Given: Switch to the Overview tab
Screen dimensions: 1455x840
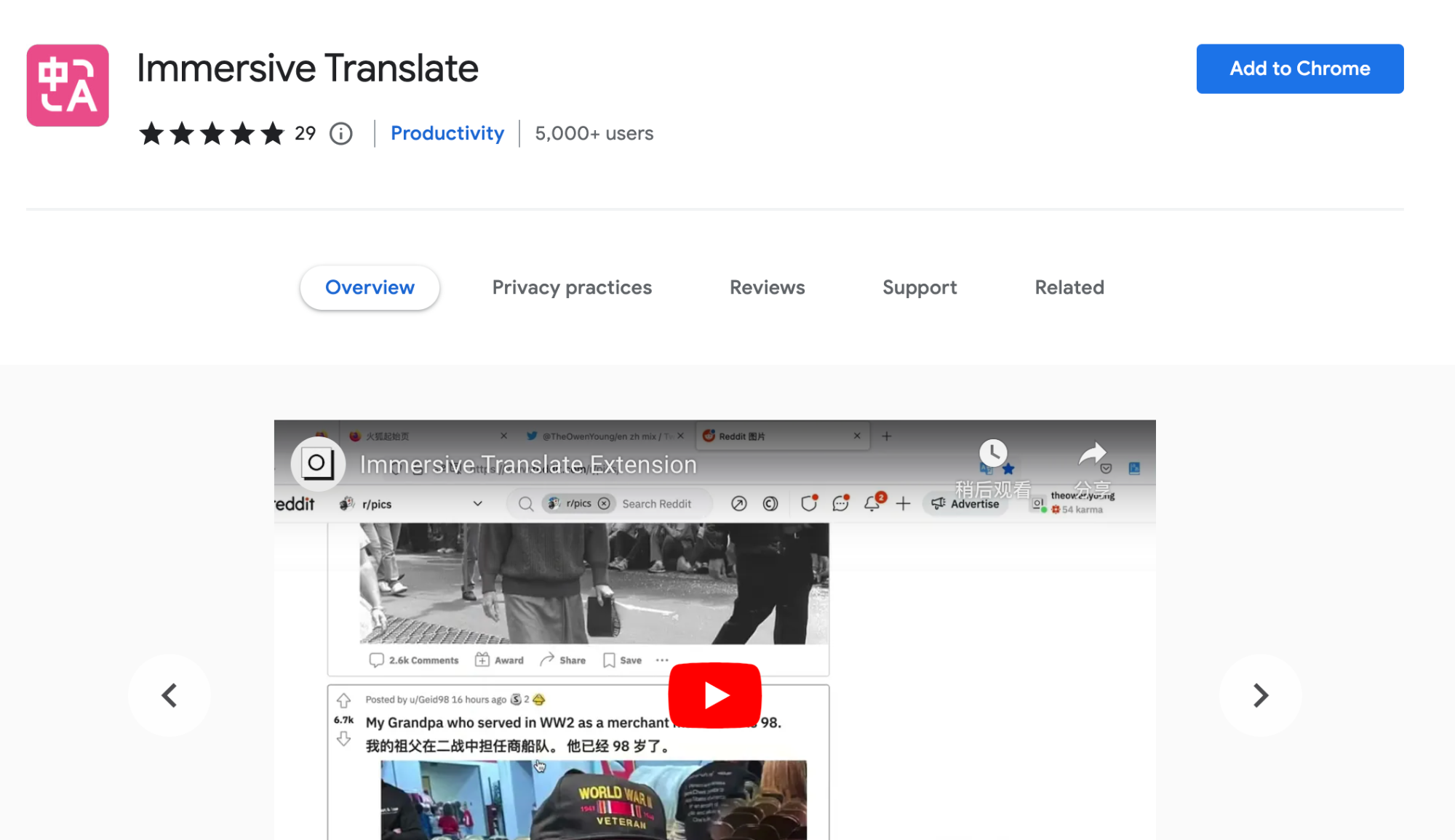Looking at the screenshot, I should pyautogui.click(x=370, y=287).
